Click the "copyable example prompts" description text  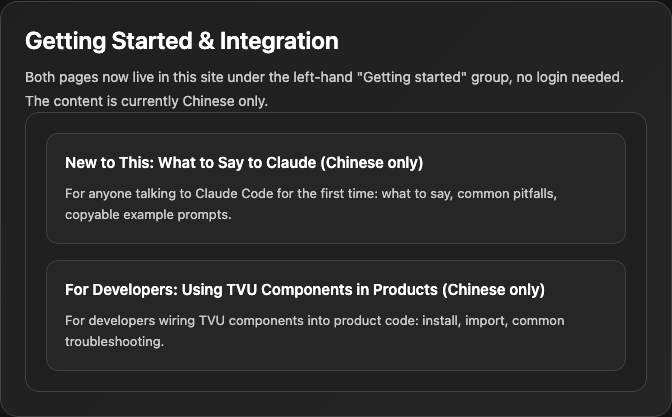pos(148,214)
